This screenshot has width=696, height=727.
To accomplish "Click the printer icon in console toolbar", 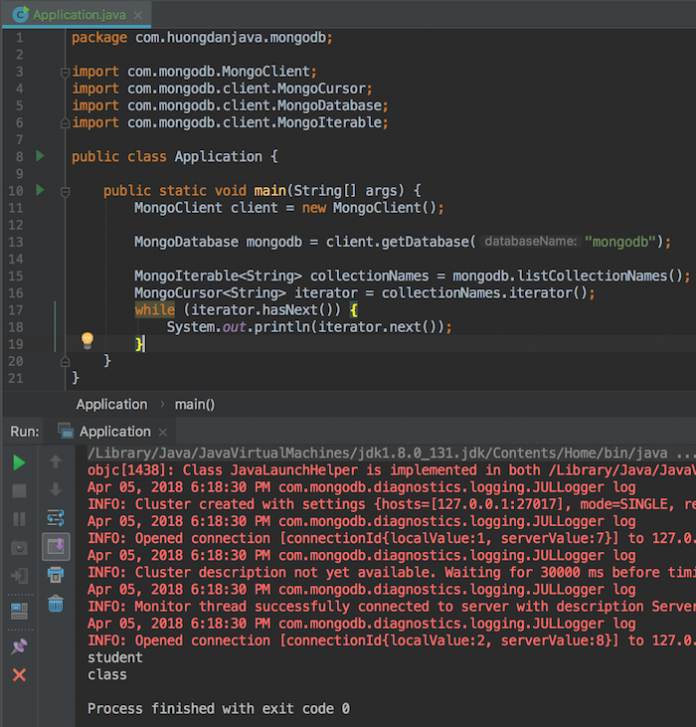I will point(56,575).
